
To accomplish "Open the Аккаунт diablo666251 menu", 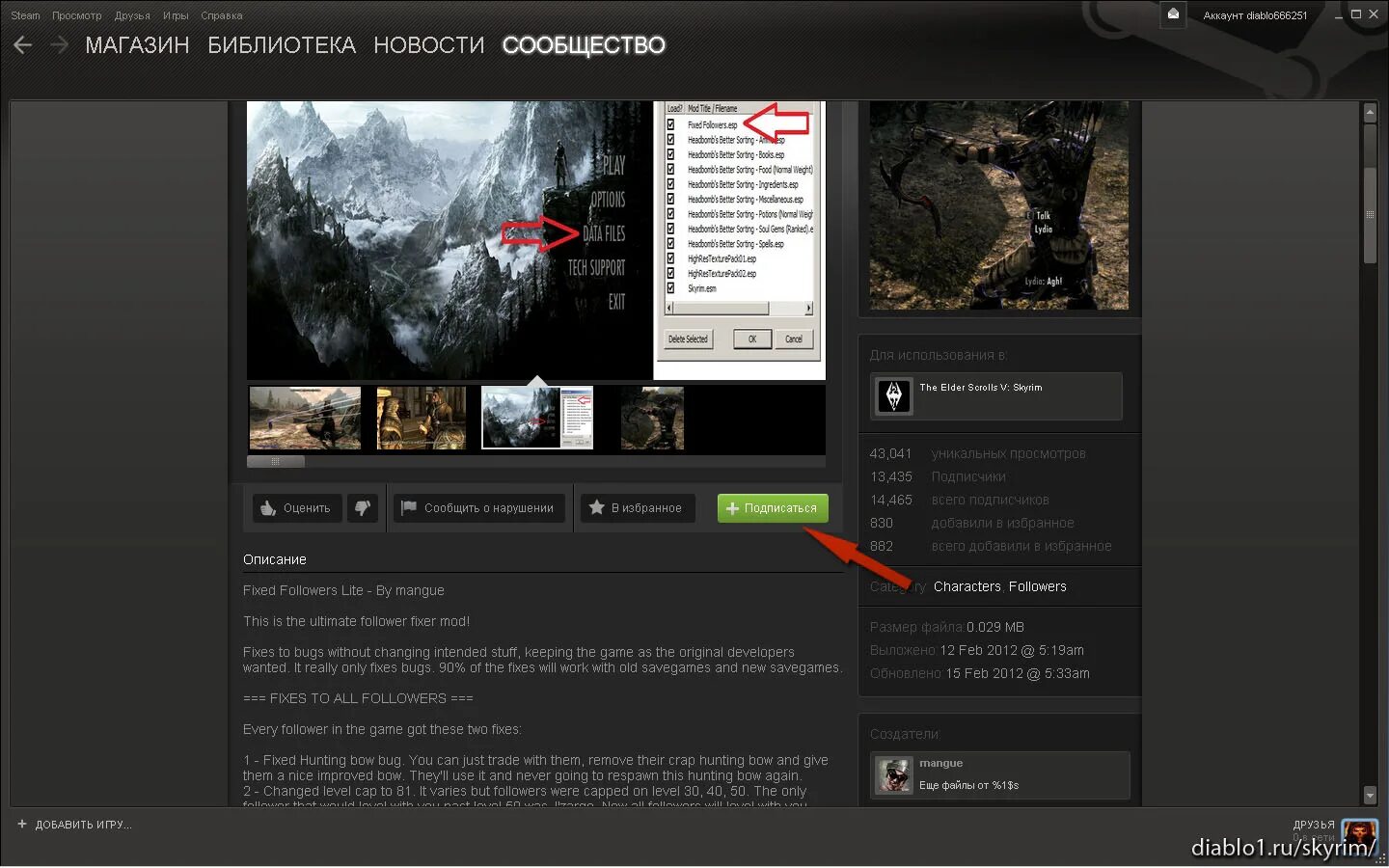I will coord(1255,15).
